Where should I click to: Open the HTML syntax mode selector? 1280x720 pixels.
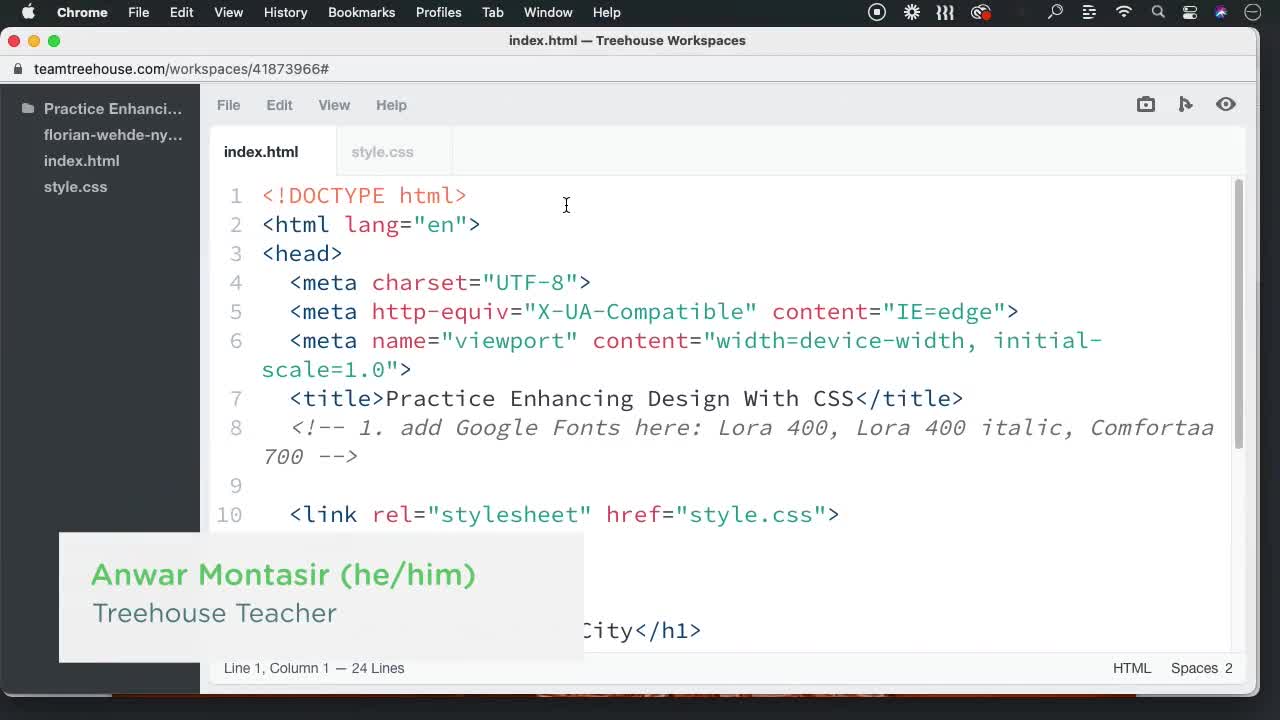[1132, 668]
